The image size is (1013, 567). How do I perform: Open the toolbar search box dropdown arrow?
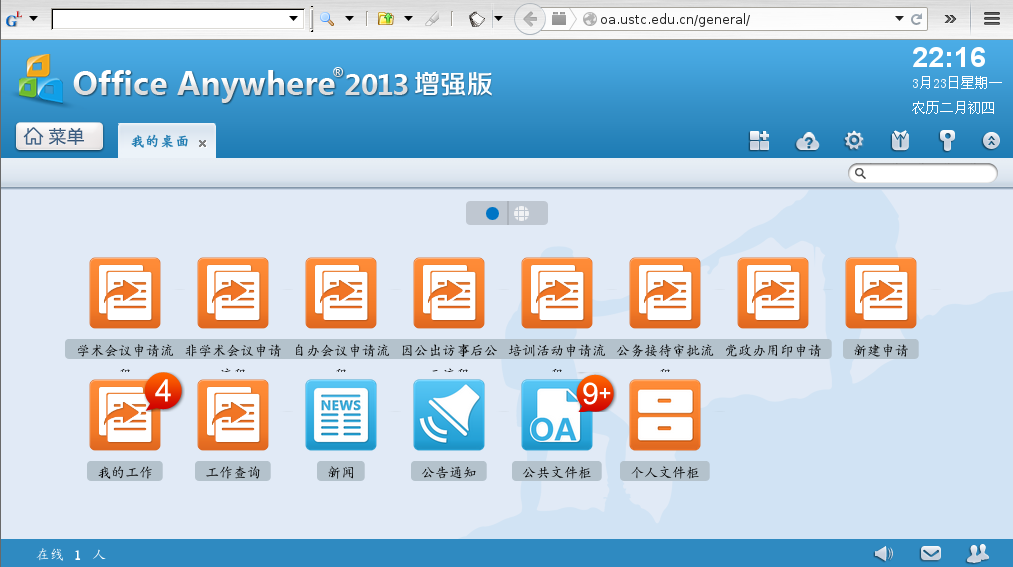(x=293, y=19)
